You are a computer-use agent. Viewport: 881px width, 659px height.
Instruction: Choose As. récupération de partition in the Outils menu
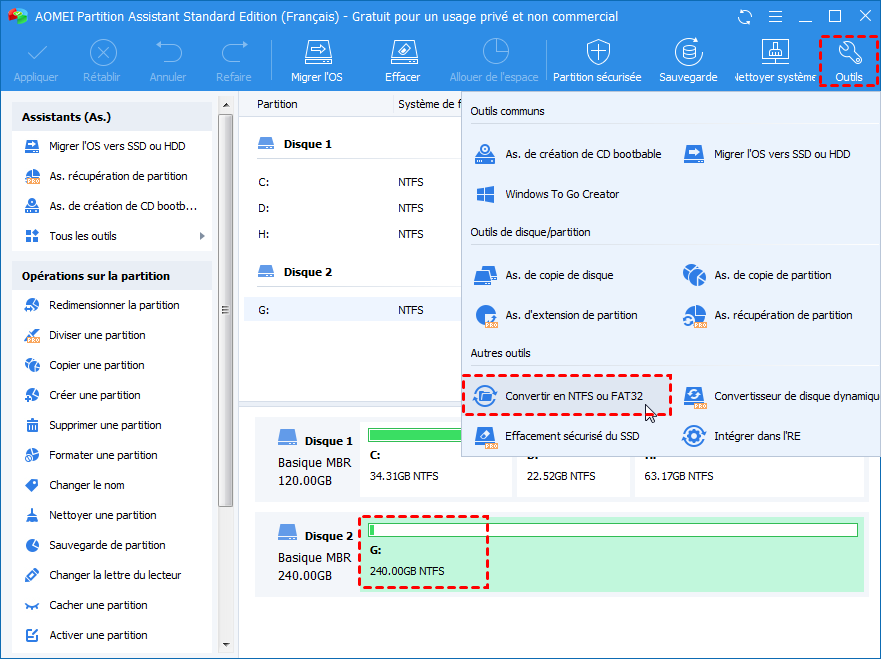point(768,315)
